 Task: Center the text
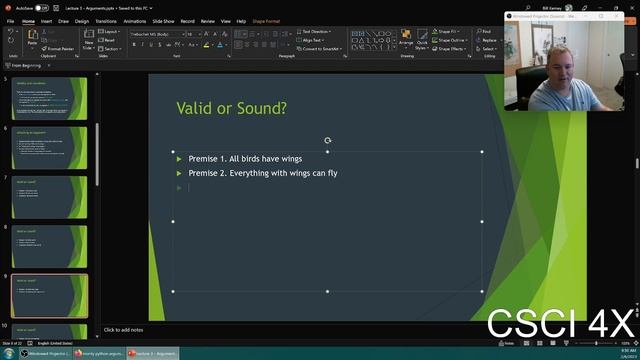(x=247, y=45)
